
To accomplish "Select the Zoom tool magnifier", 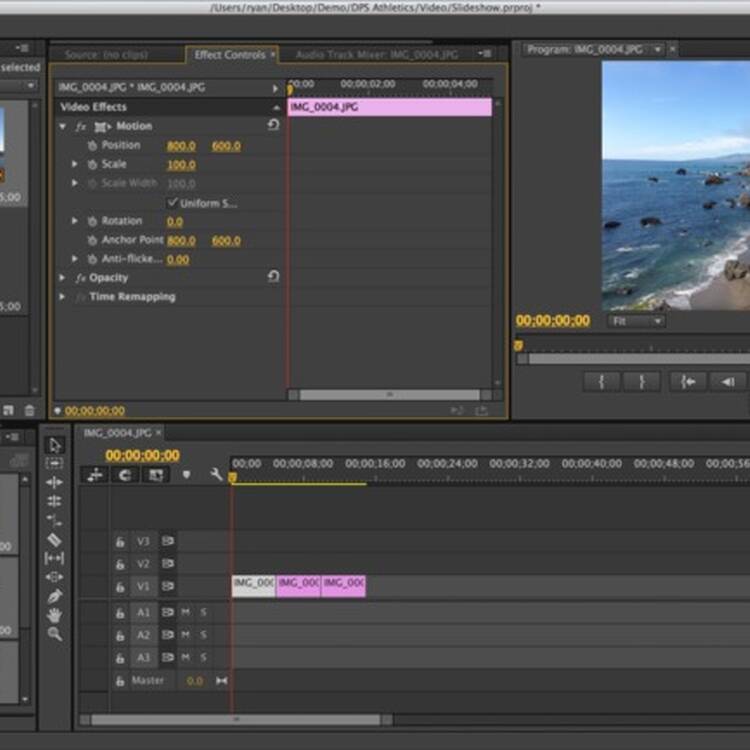I will [54, 634].
